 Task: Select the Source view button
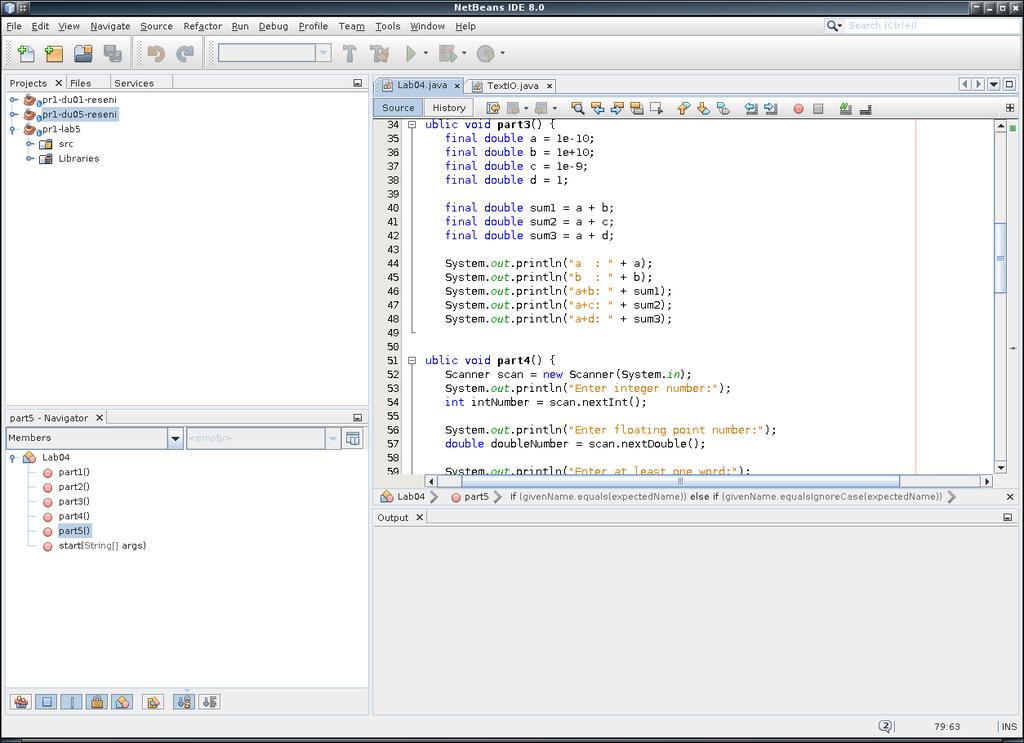398,108
